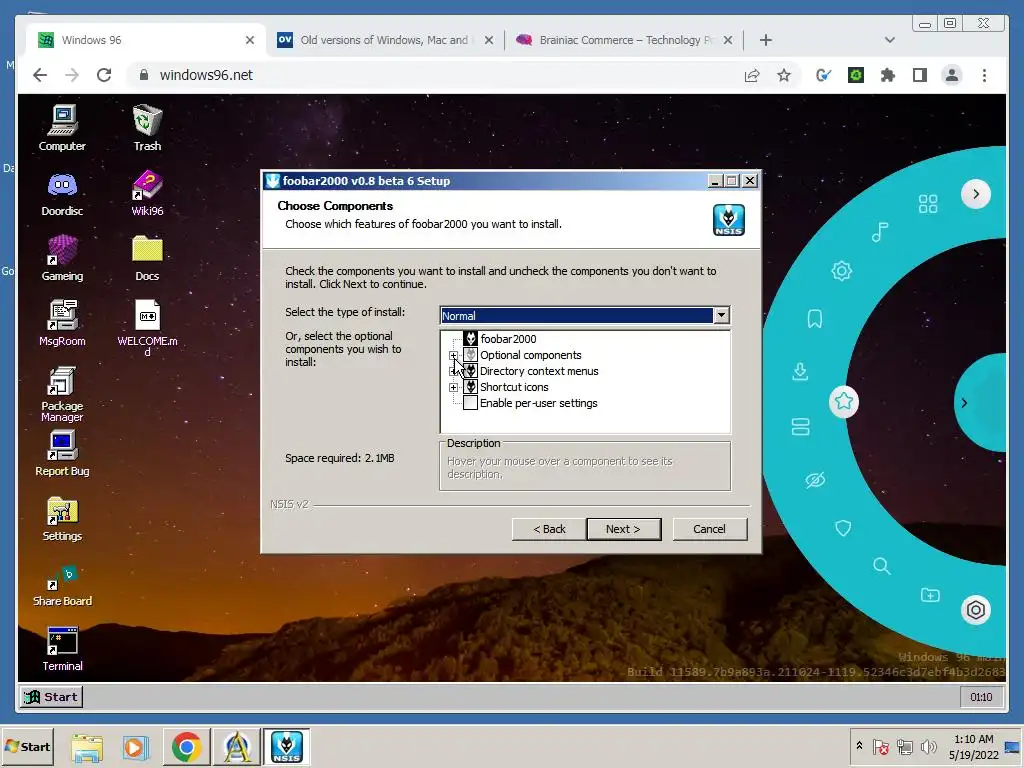Show hidden system tray icons
The width and height of the screenshot is (1024, 768).
[x=859, y=746]
